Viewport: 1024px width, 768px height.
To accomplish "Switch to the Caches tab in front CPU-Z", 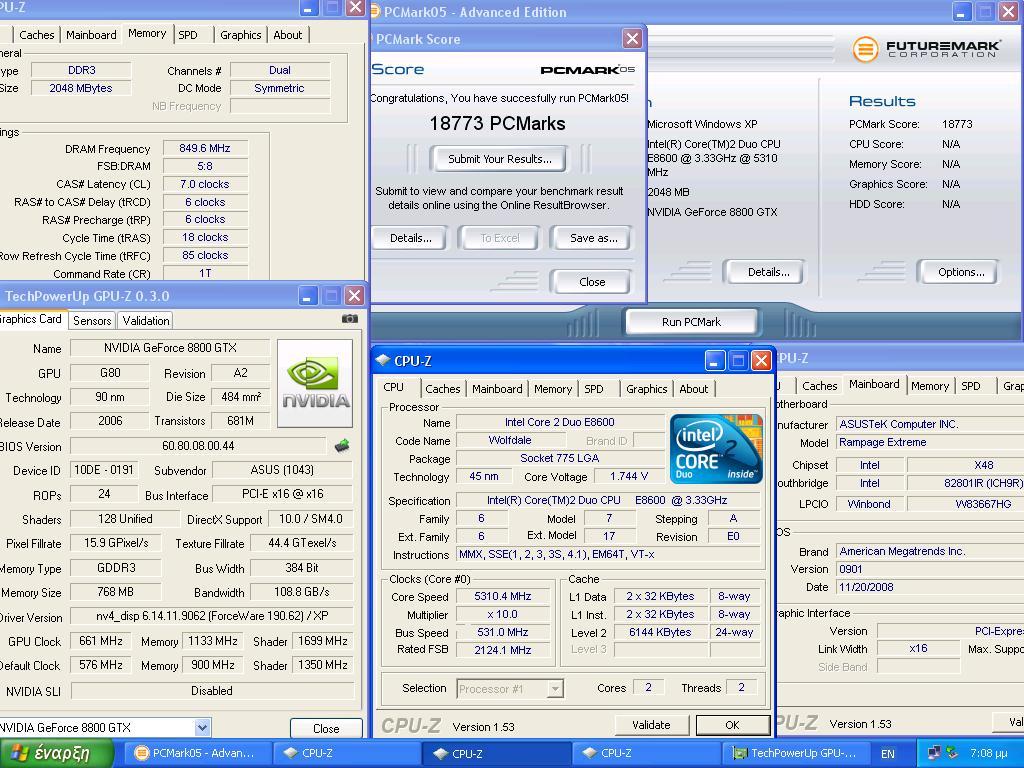I will 442,389.
